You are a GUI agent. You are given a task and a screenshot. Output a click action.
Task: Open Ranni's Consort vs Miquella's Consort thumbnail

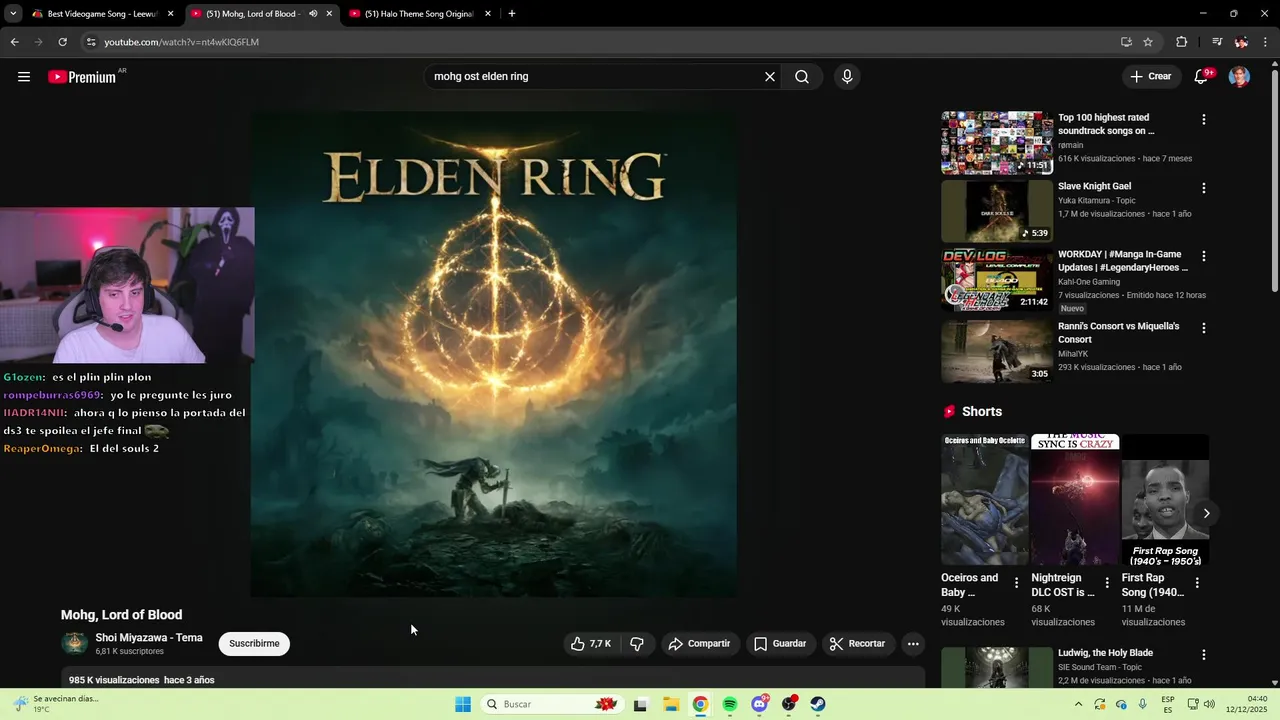[x=997, y=351]
